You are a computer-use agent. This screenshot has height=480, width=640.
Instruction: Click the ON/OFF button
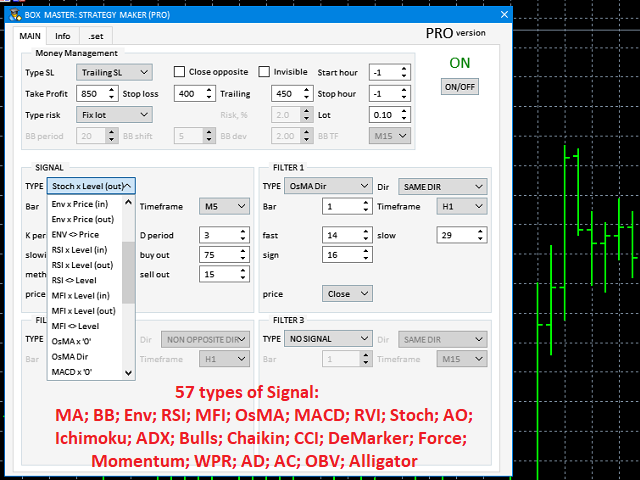point(460,87)
